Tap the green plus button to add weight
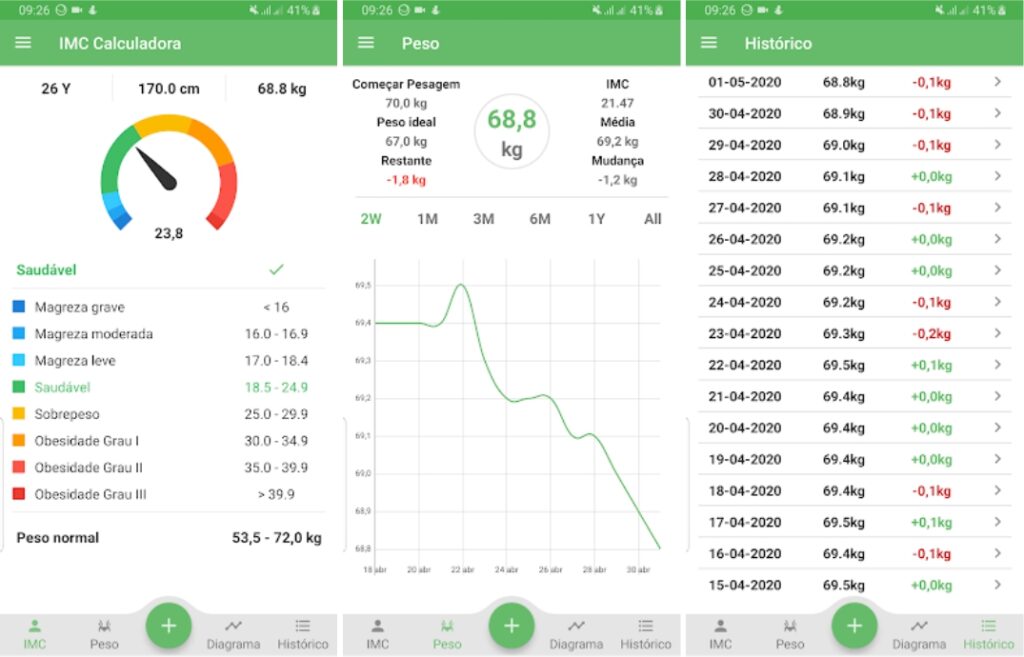Image resolution: width=1024 pixels, height=657 pixels. coord(169,626)
